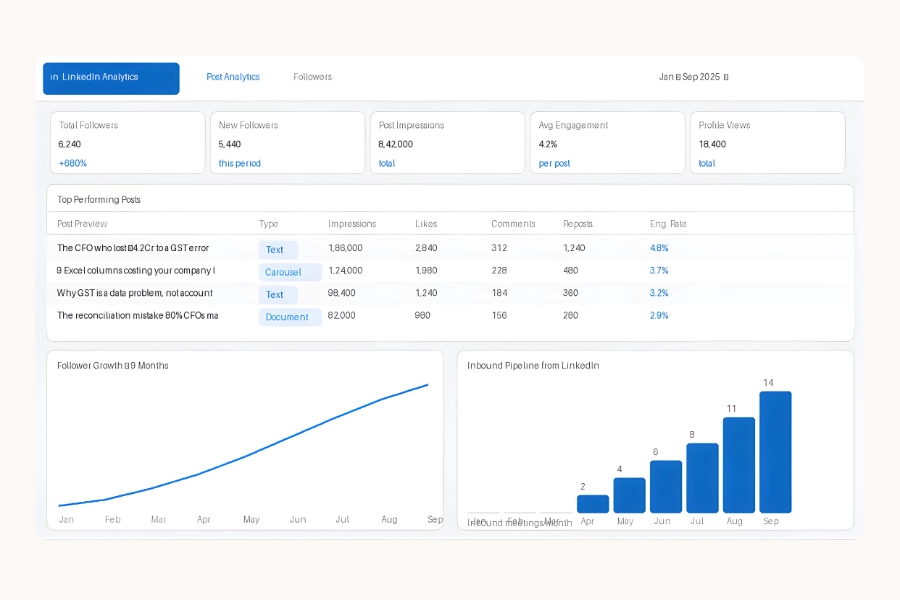Open the Followers tab
The height and width of the screenshot is (600, 900).
coord(311,77)
